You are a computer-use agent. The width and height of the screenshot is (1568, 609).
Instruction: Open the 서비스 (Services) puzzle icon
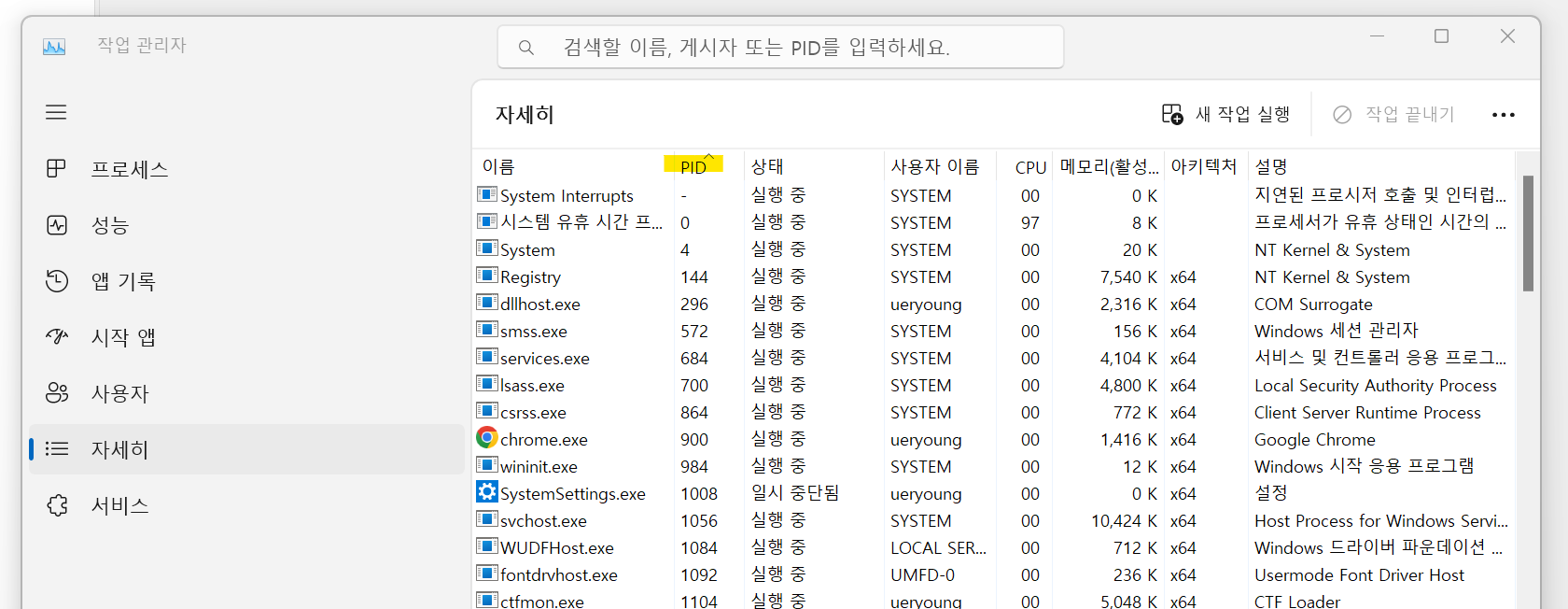[x=57, y=505]
